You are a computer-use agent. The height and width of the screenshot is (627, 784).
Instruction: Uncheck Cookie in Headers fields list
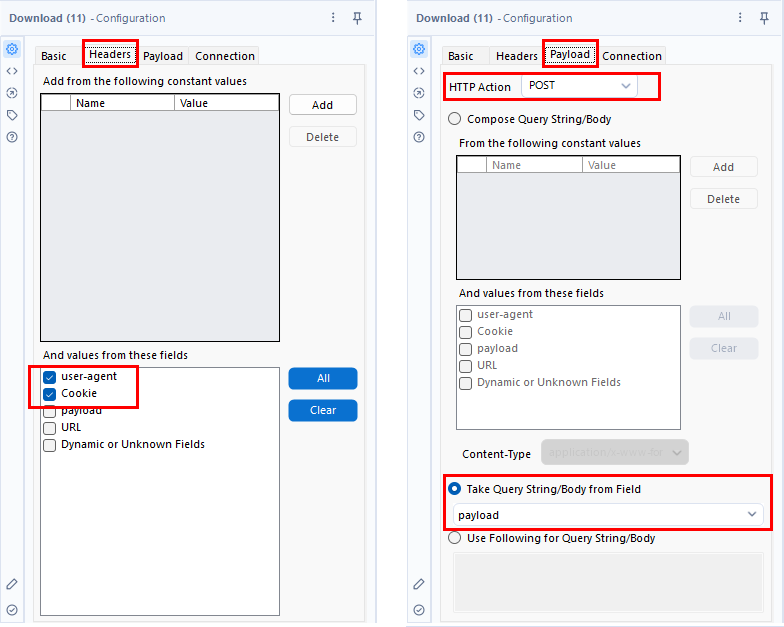point(50,394)
